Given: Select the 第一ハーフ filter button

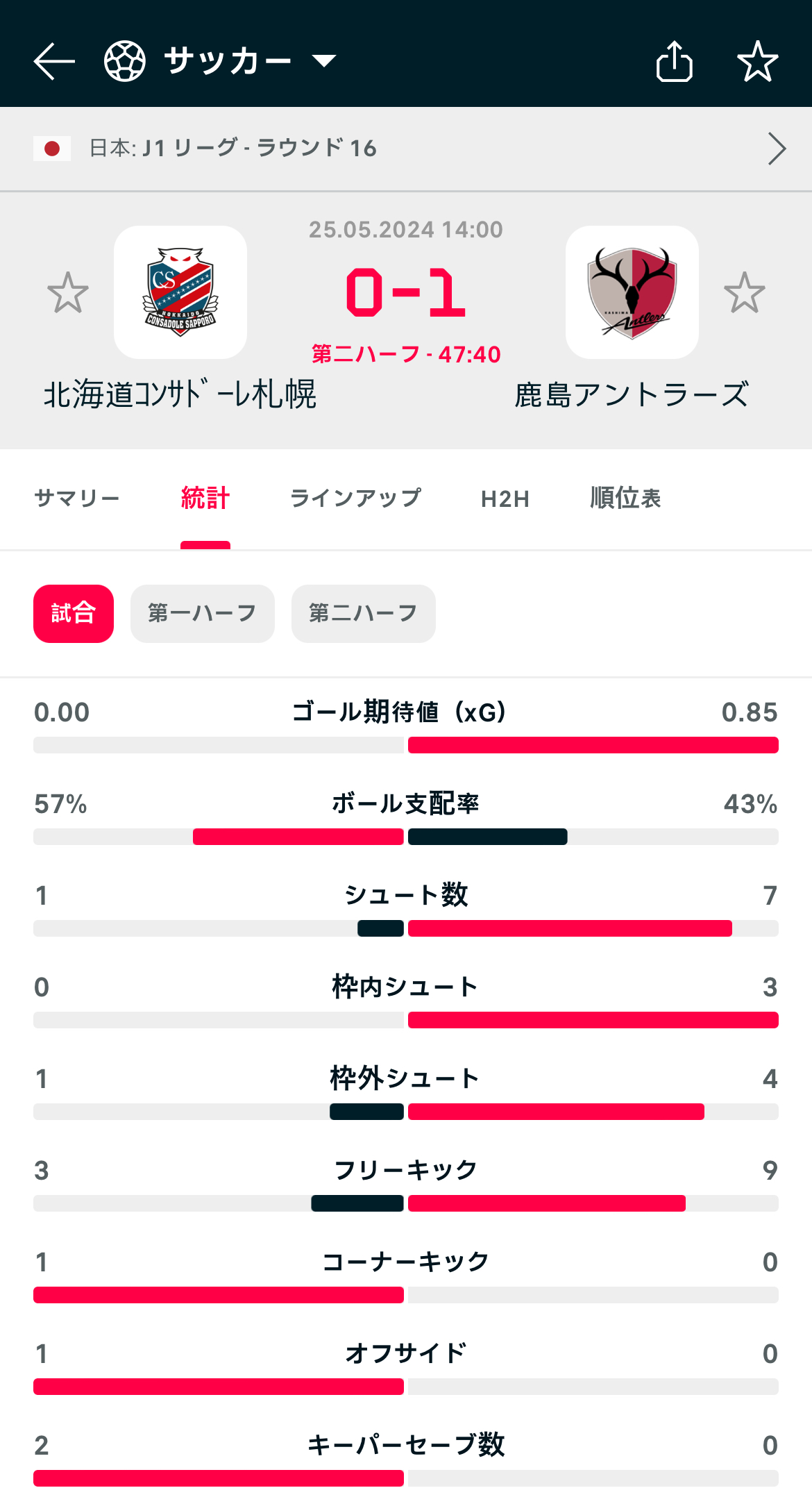Looking at the screenshot, I should click(203, 614).
